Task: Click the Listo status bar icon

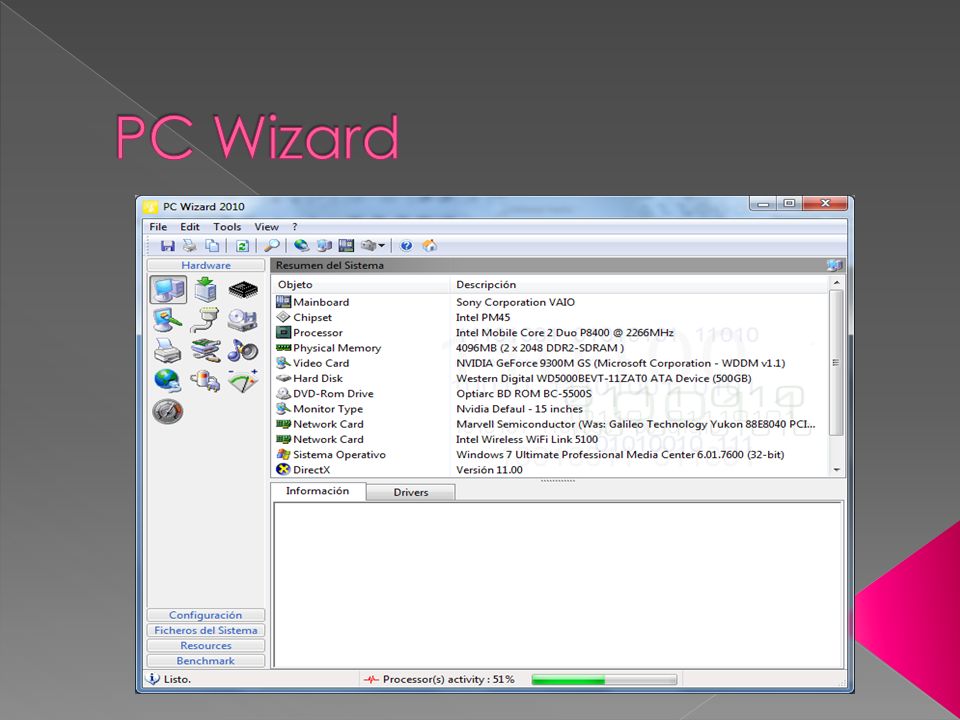Action: [152, 679]
